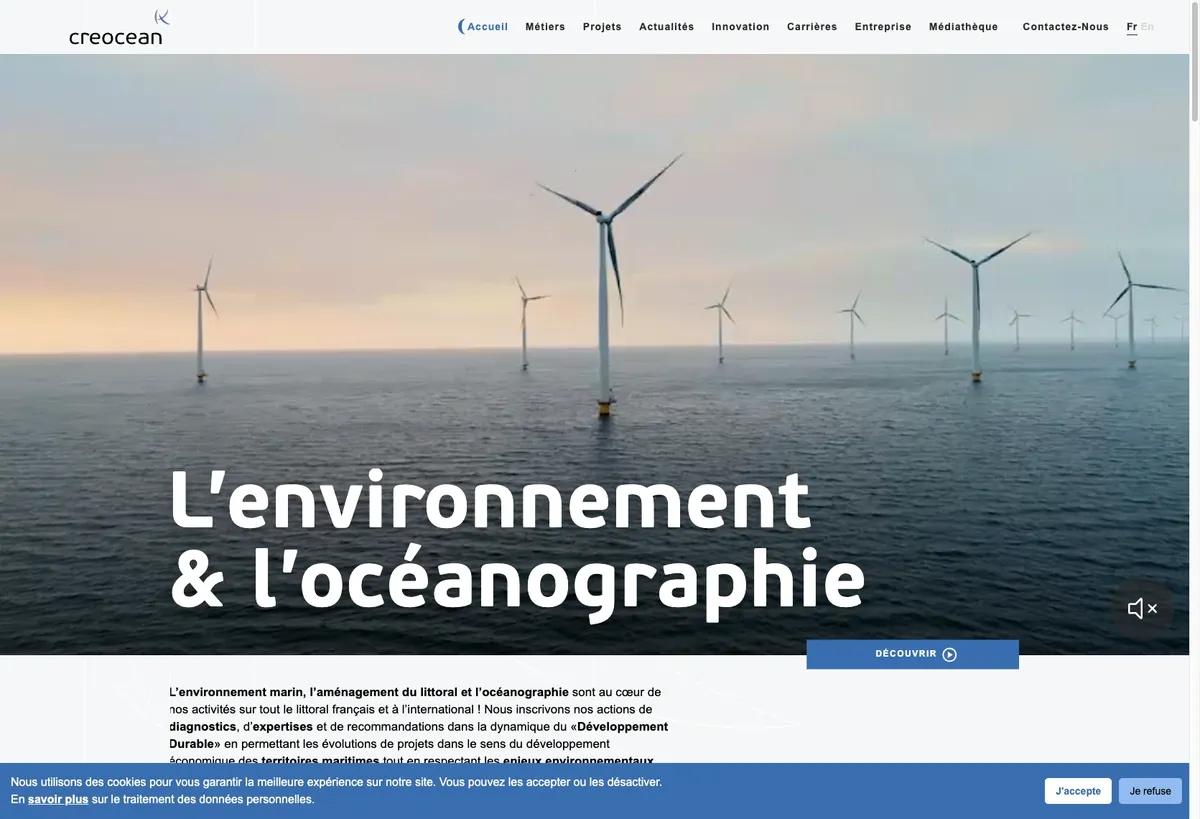Click the crescent icon beside Accueil
The width and height of the screenshot is (1200, 819).
pyautogui.click(x=461, y=27)
